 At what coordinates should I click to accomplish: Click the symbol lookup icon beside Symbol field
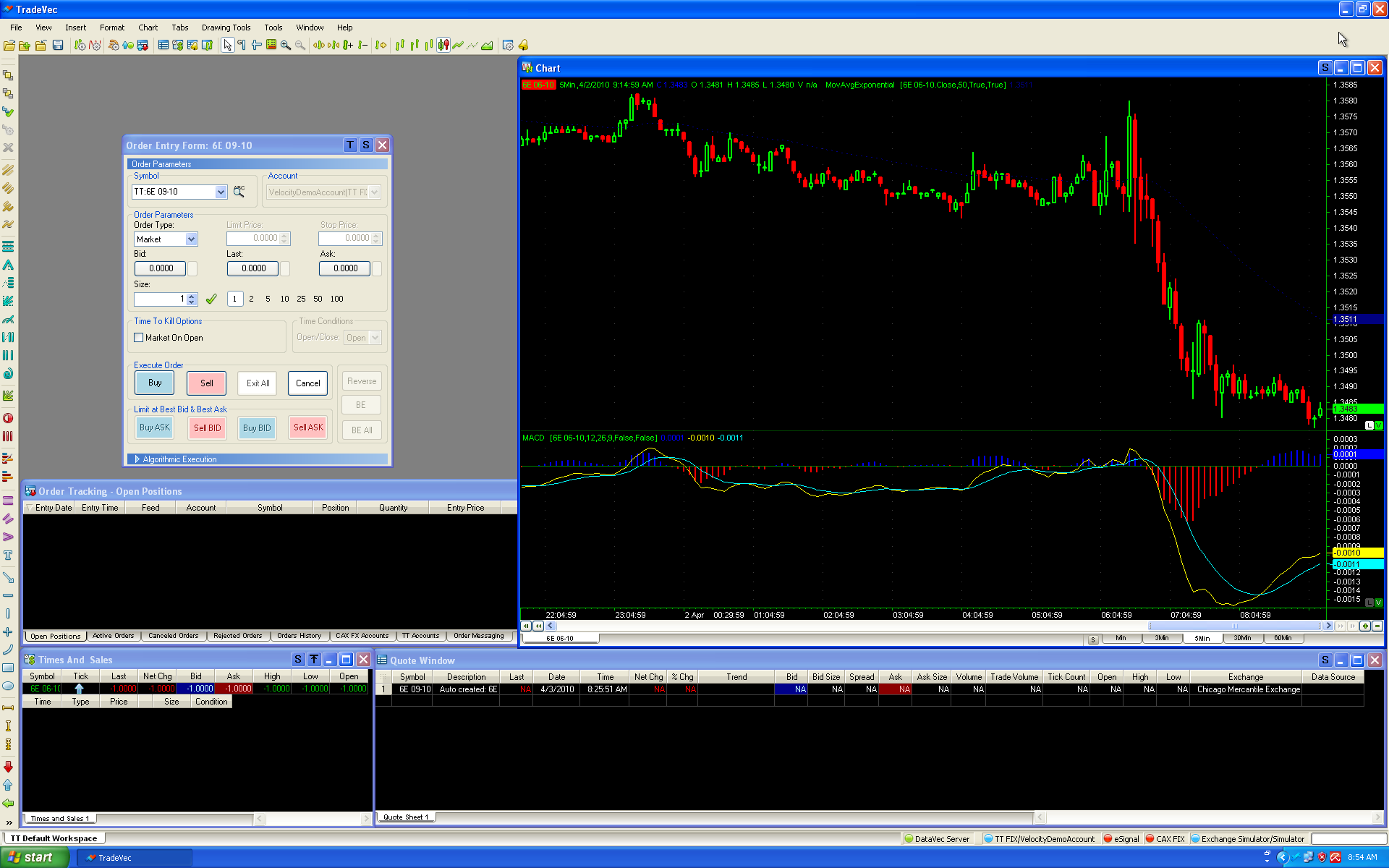(x=239, y=192)
